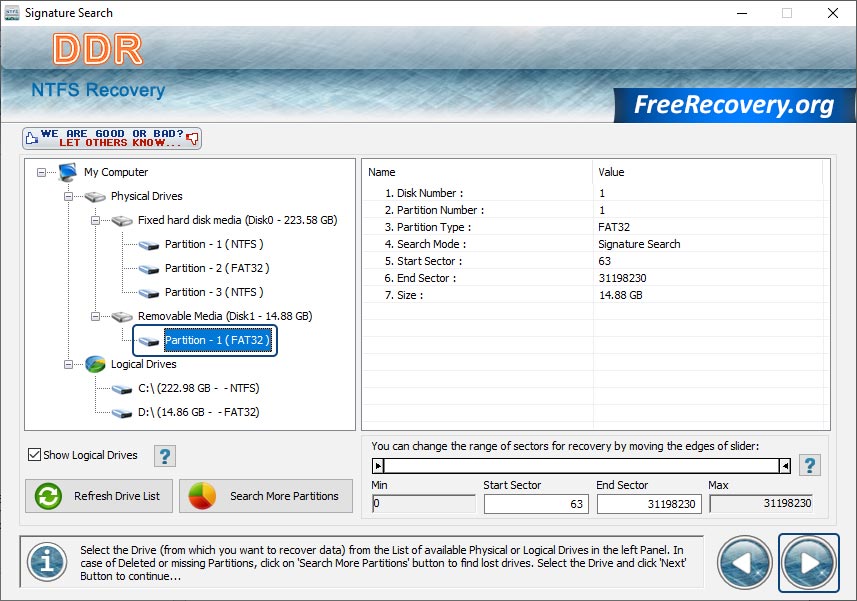This screenshot has width=857, height=601.
Task: Select the Removable Media (Disk1 - 14.88 GB) label
Action: coord(225,316)
